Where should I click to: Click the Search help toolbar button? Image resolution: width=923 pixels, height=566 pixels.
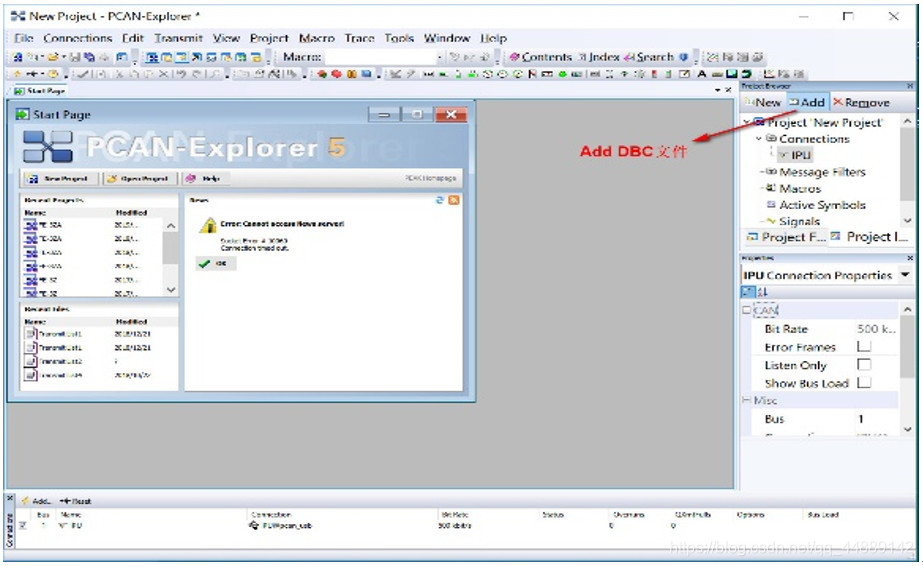tap(649, 57)
